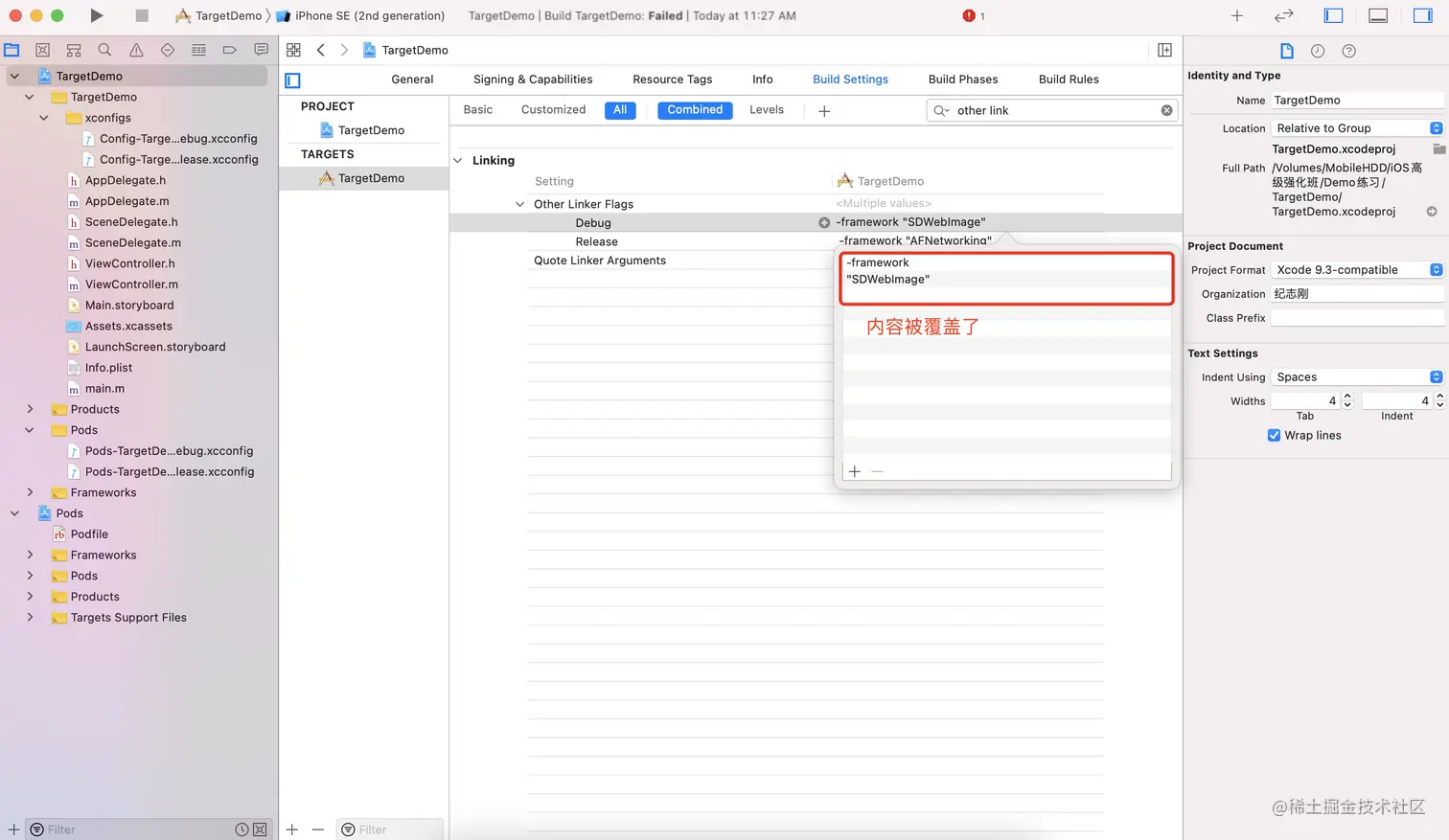Open the Build Rules tab

point(1069,79)
